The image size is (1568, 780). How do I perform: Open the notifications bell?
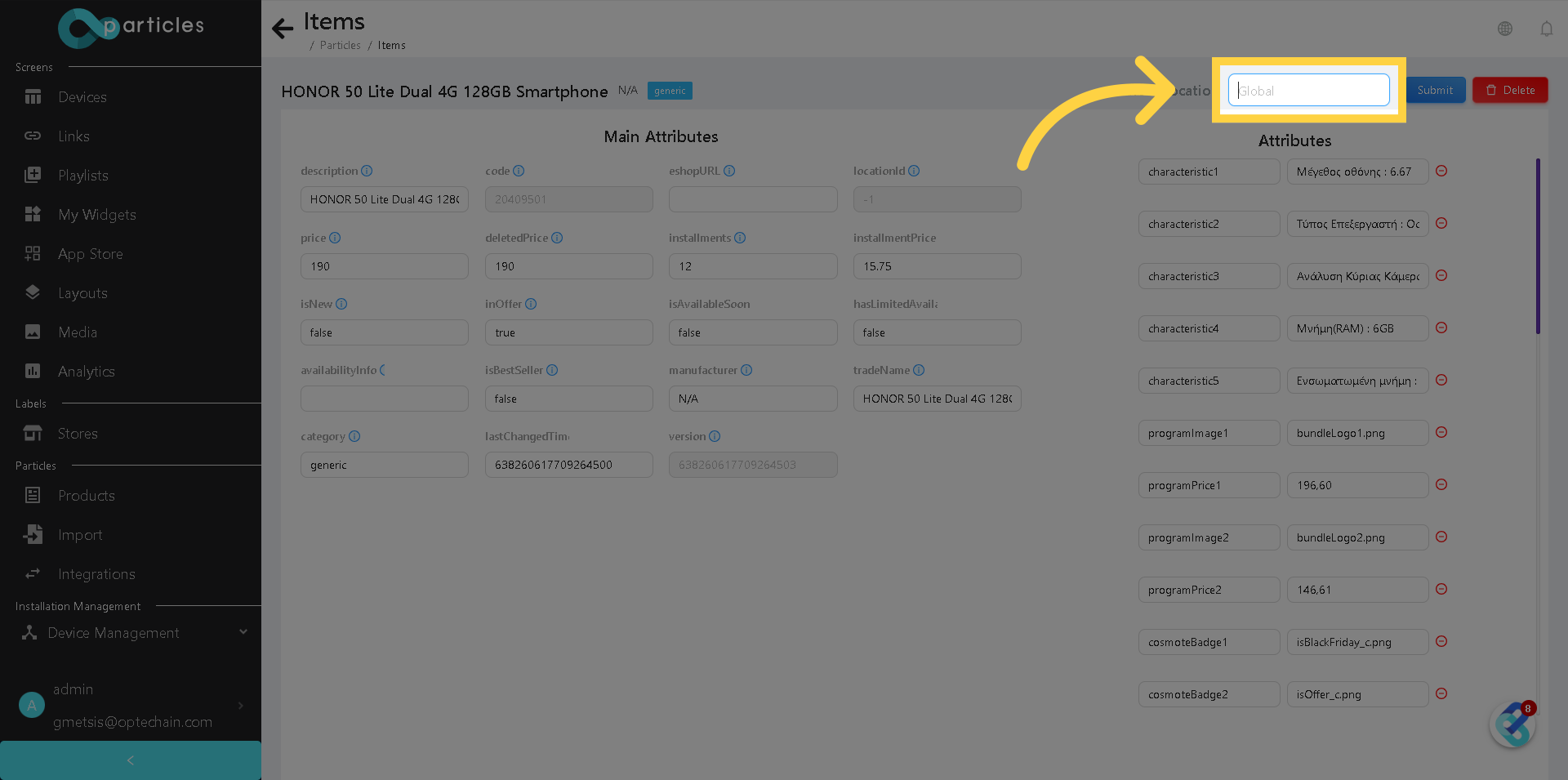1547,29
